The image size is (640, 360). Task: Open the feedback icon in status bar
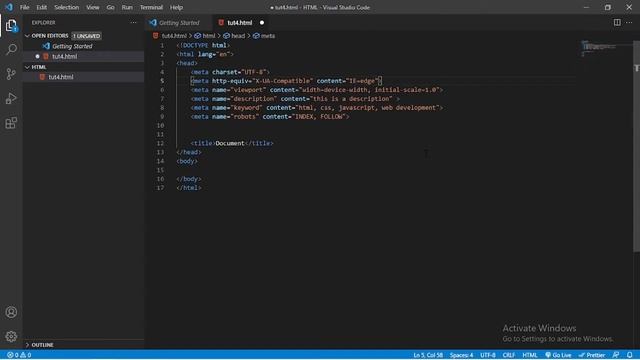616,355
